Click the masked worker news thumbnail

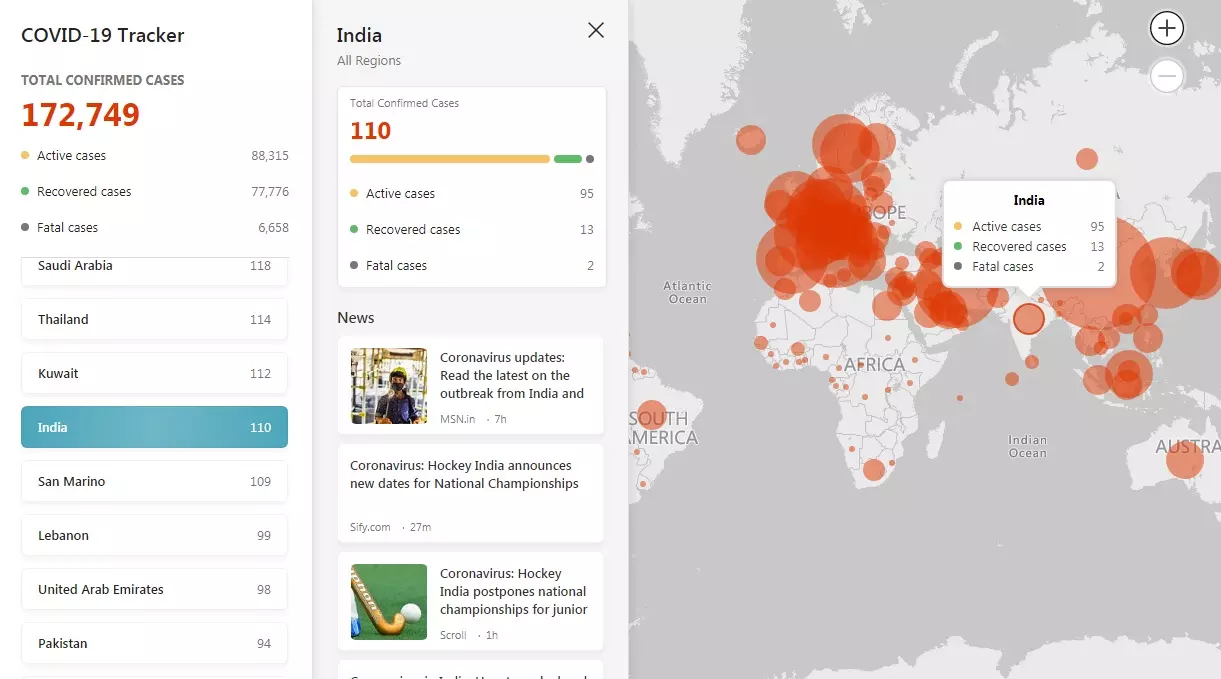pos(388,386)
